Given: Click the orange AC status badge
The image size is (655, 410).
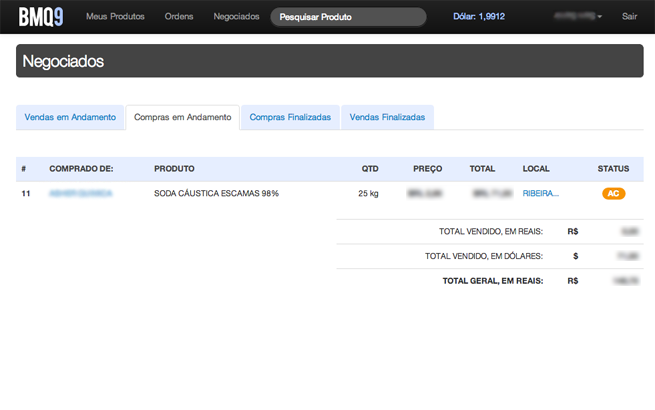Looking at the screenshot, I should click(x=613, y=194).
